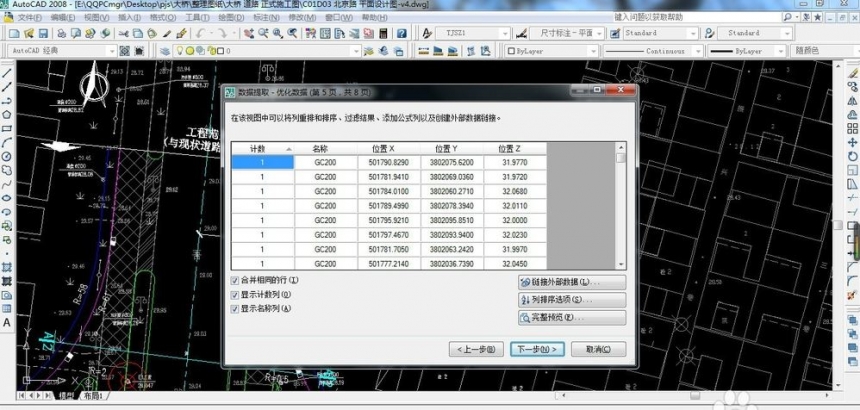The height and width of the screenshot is (410, 860).
Task: Open the 格式(O) menu
Action: point(163,18)
